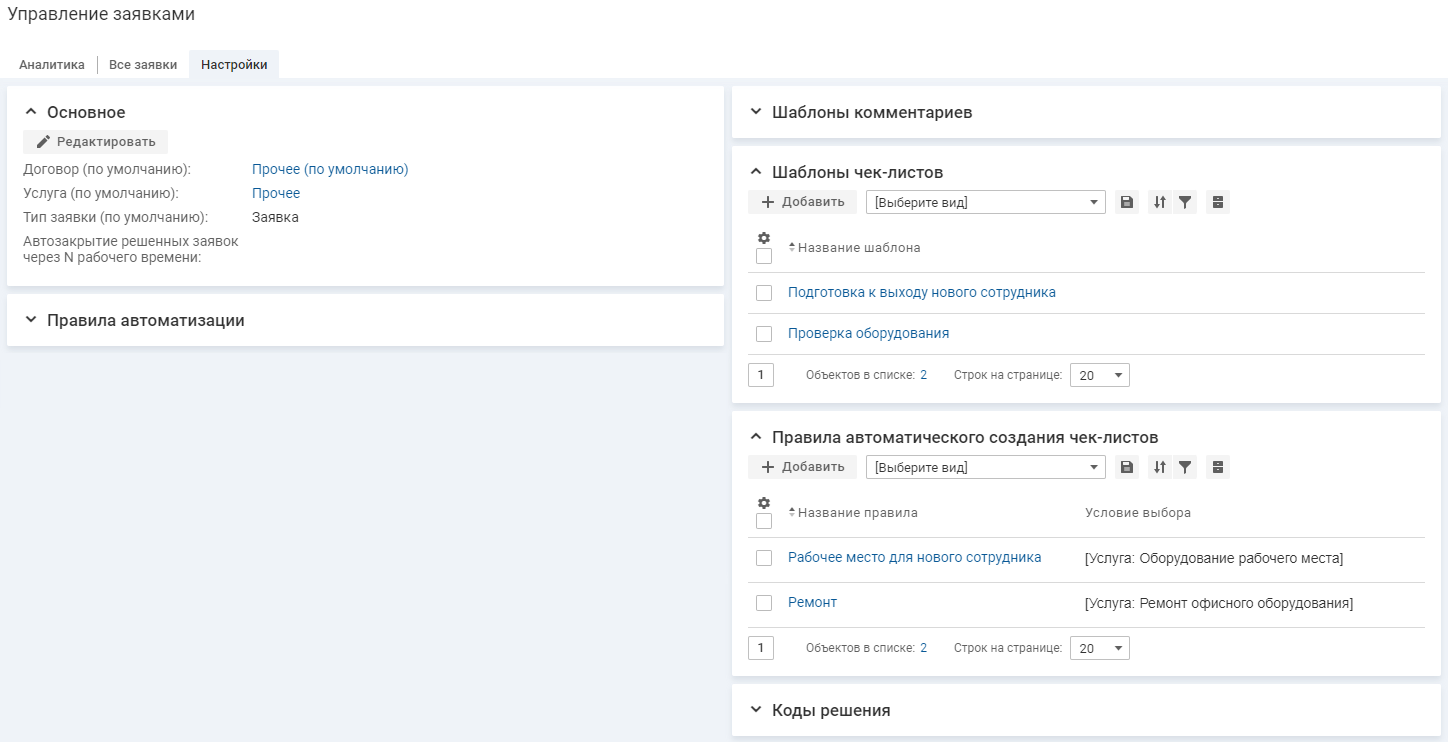This screenshot has width=1448, height=742.
Task: Expand the Правила автоматизации section
Action: point(145,320)
